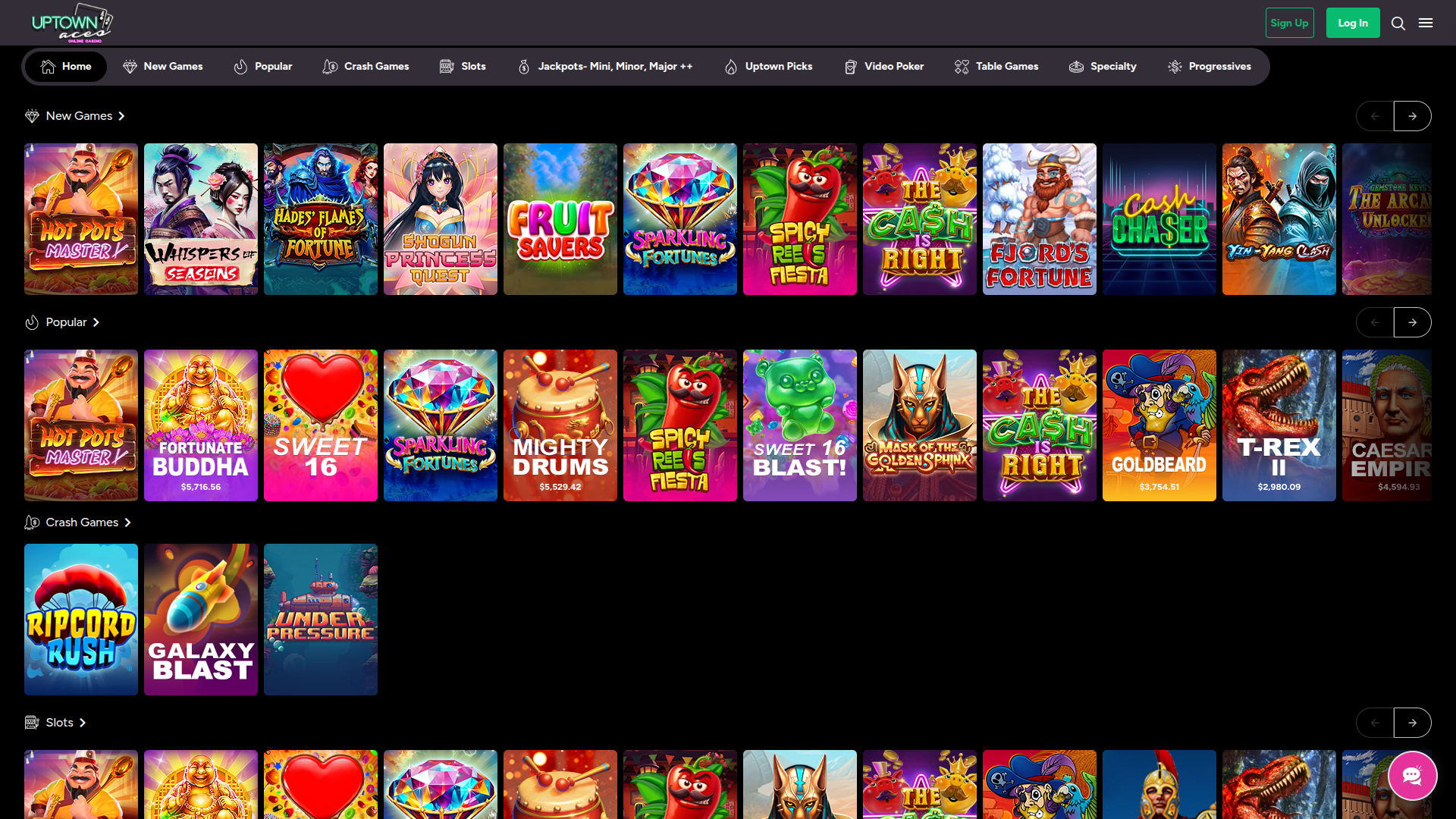Switch to the Popular tab in navigation
The image size is (1456, 819).
coord(263,67)
